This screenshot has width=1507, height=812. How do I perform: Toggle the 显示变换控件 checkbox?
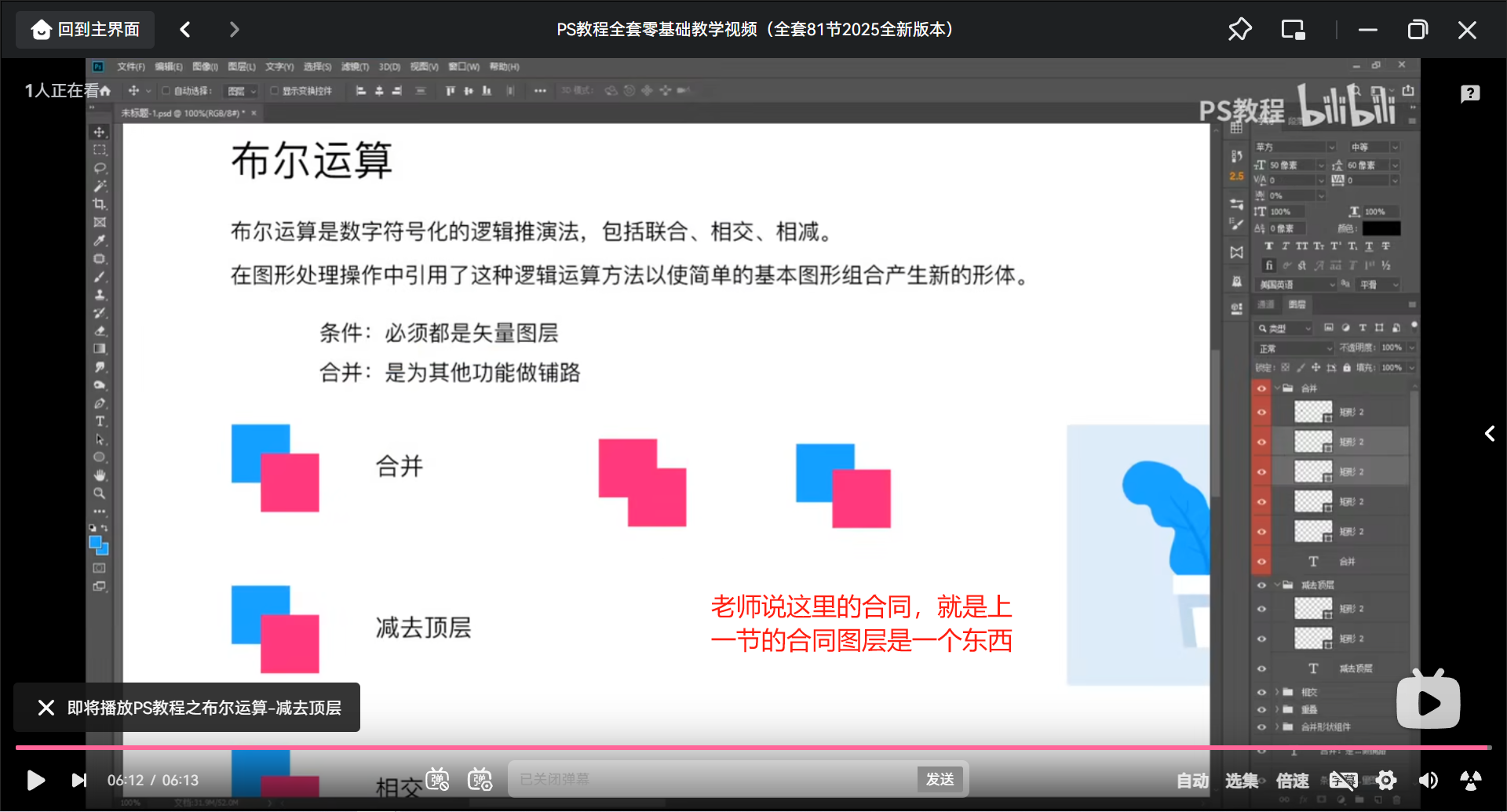pos(274,91)
